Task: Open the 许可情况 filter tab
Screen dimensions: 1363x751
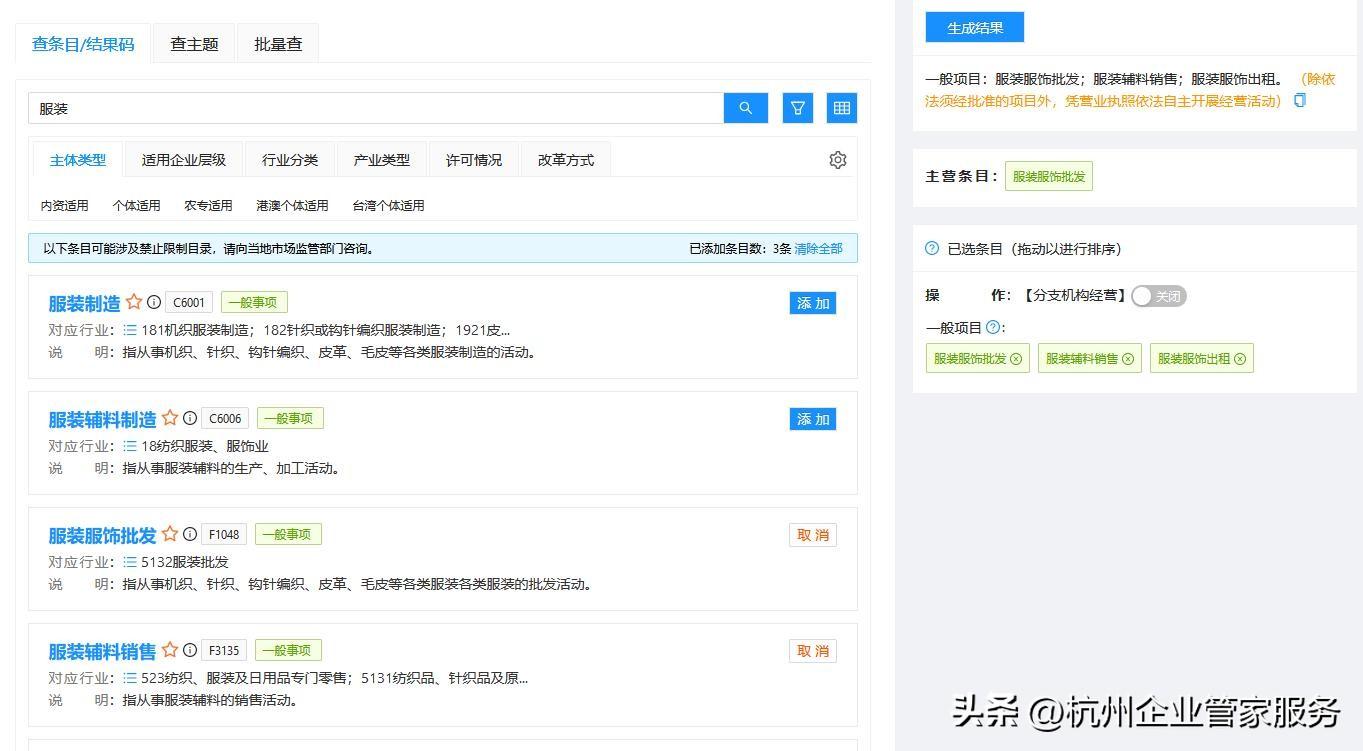Action: pyautogui.click(x=474, y=160)
